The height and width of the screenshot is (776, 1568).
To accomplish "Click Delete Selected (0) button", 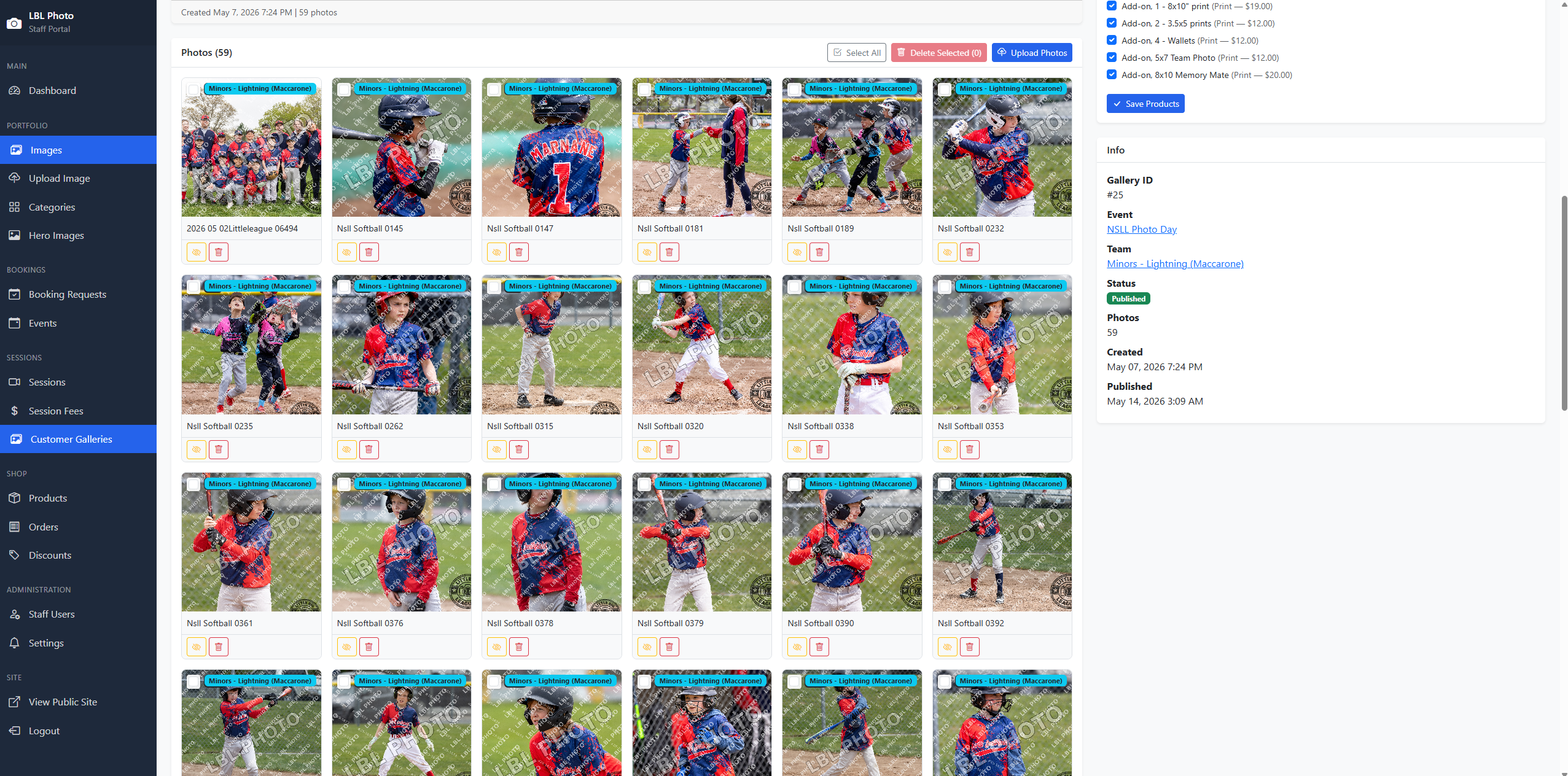I will click(x=938, y=53).
